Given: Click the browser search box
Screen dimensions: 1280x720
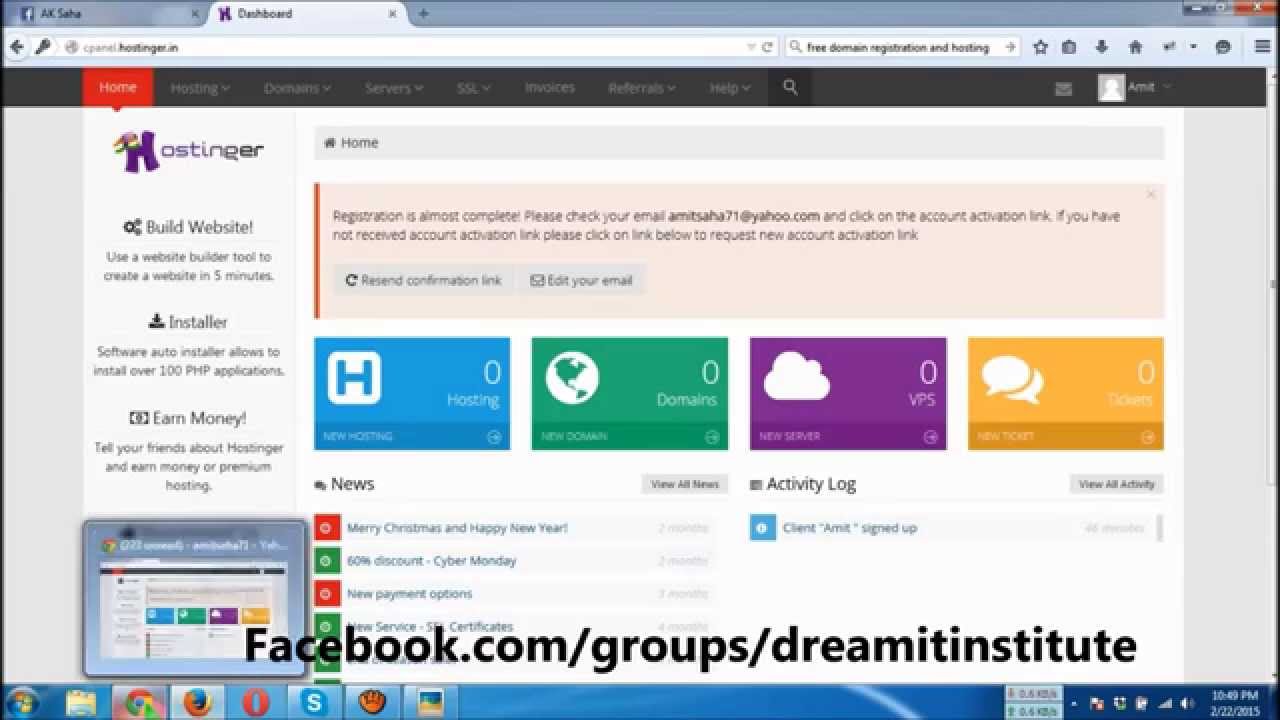Looking at the screenshot, I should pyautogui.click(x=903, y=47).
